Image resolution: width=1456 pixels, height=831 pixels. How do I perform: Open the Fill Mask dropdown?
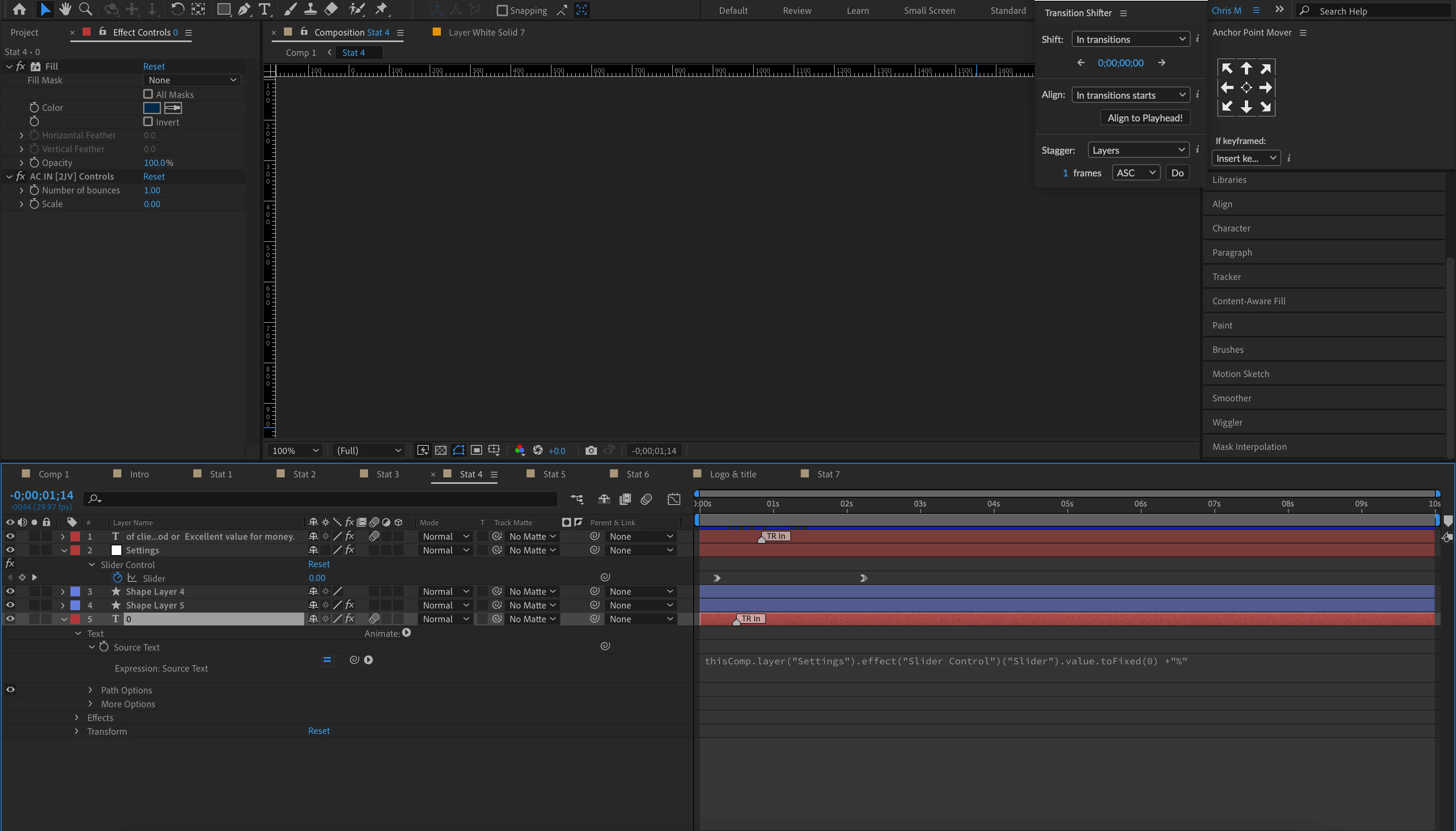192,80
